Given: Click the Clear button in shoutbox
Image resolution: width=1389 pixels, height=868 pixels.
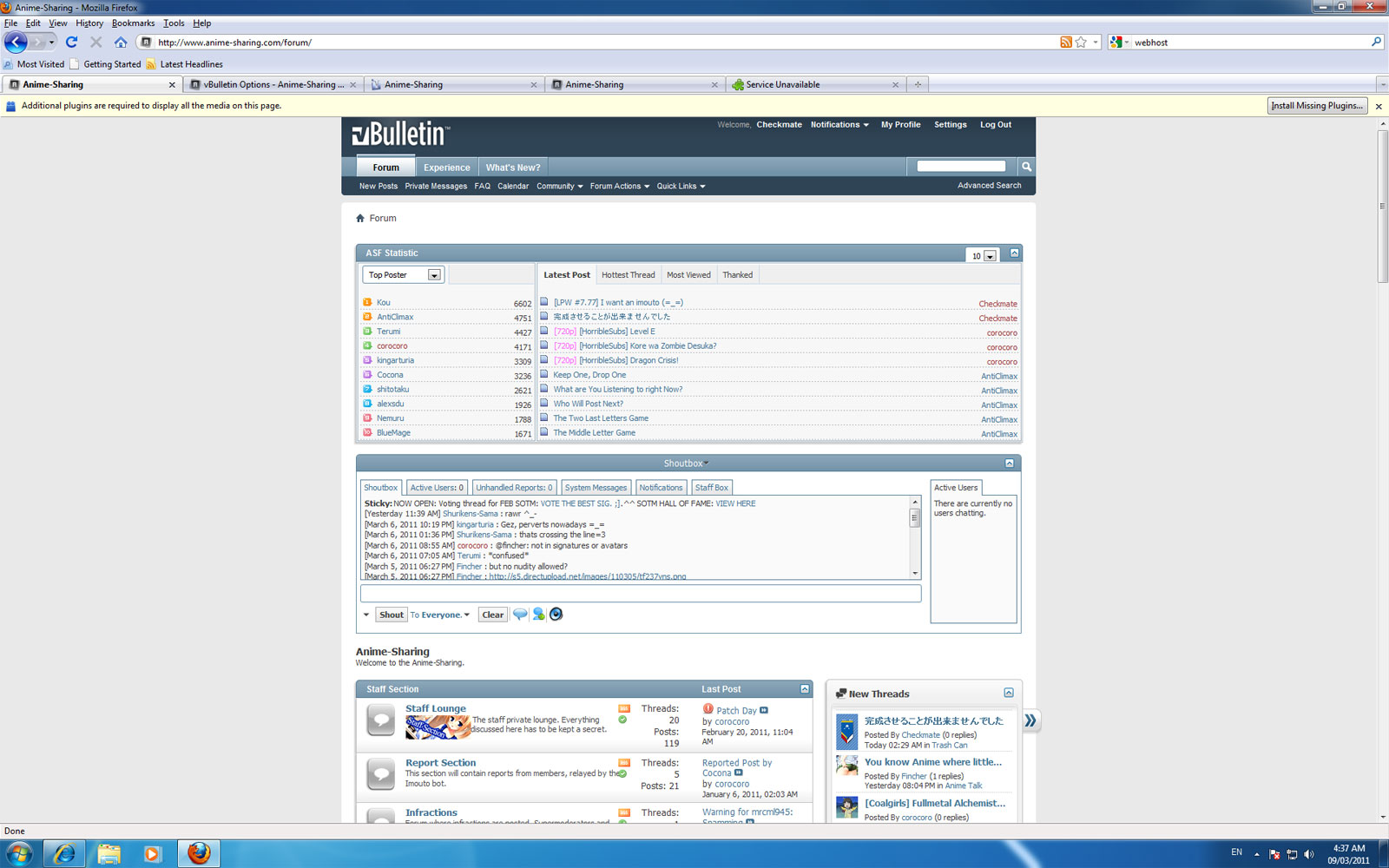Looking at the screenshot, I should [492, 615].
